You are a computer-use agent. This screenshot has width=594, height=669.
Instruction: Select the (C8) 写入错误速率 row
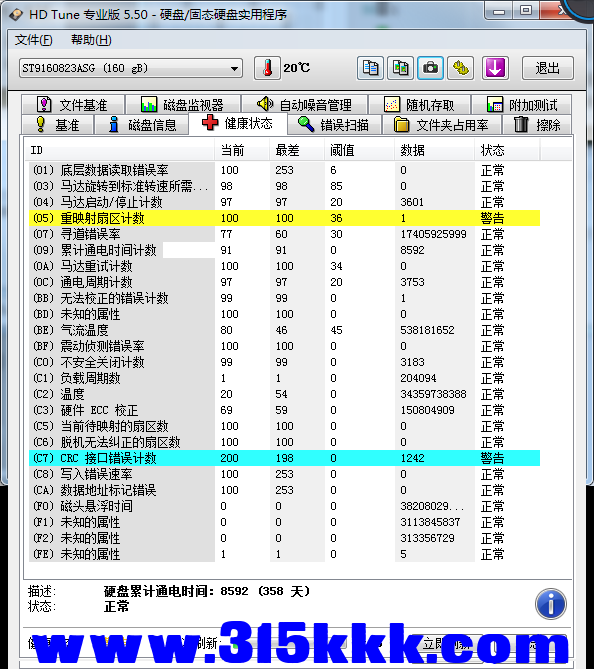(284, 474)
